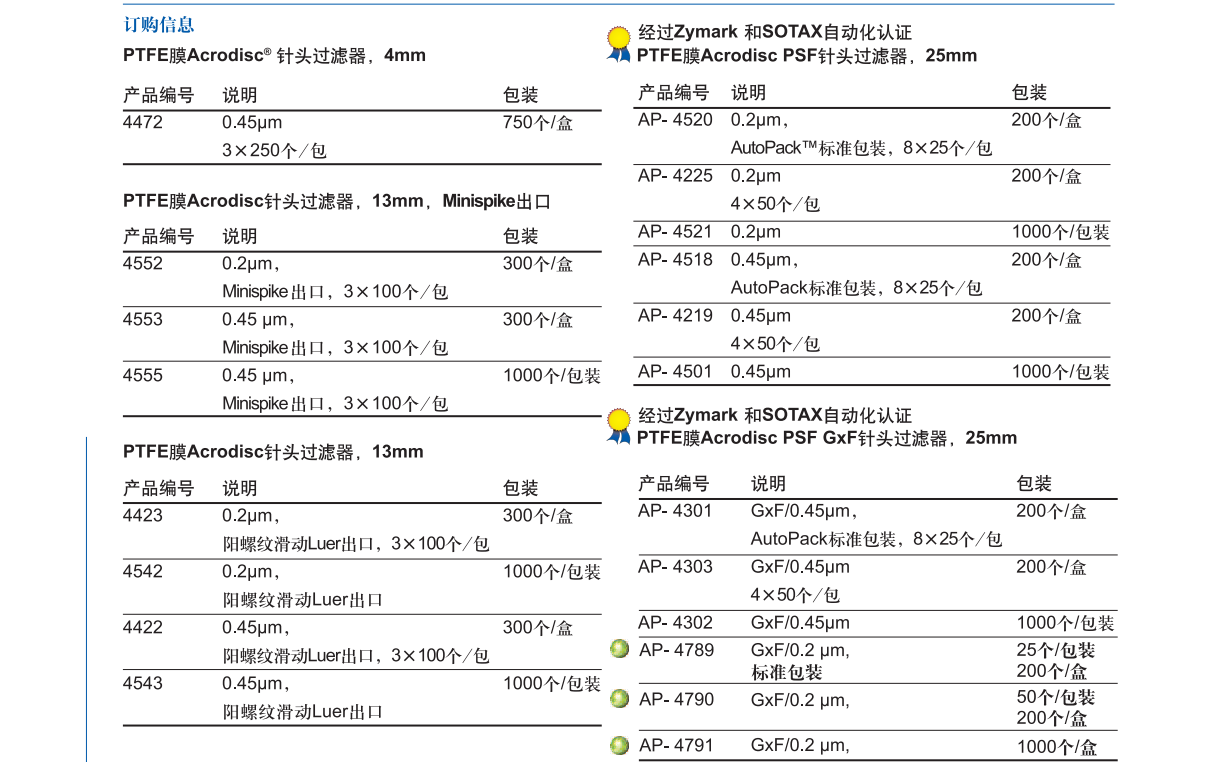Screen dimensions: 1225x762
Task: Click the 4×50个/包 line under AP-4225
Action: [775, 204]
